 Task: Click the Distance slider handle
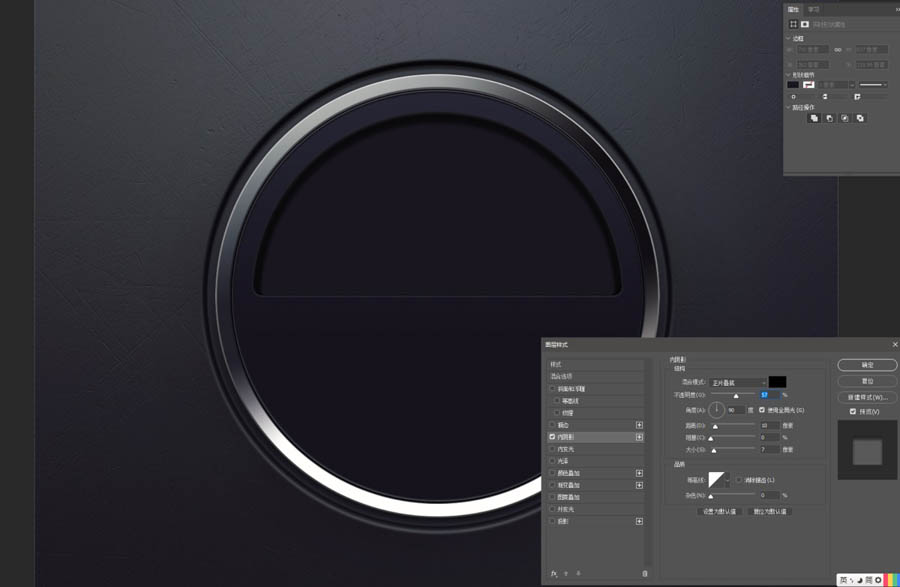[x=715, y=426]
